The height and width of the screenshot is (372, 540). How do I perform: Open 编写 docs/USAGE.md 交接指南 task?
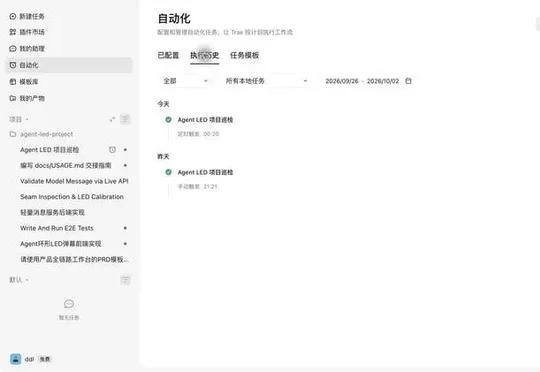[x=66, y=165]
